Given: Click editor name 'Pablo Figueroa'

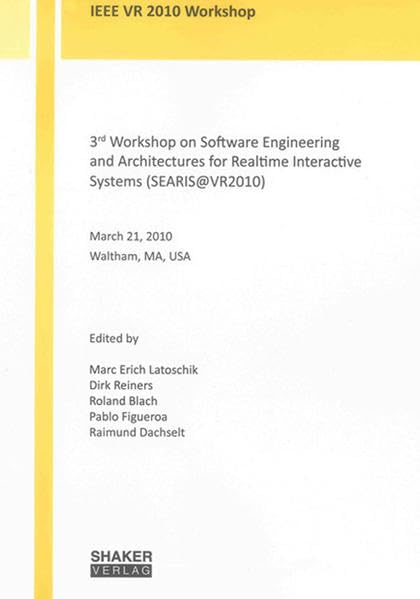Looking at the screenshot, I should click(x=128, y=417).
